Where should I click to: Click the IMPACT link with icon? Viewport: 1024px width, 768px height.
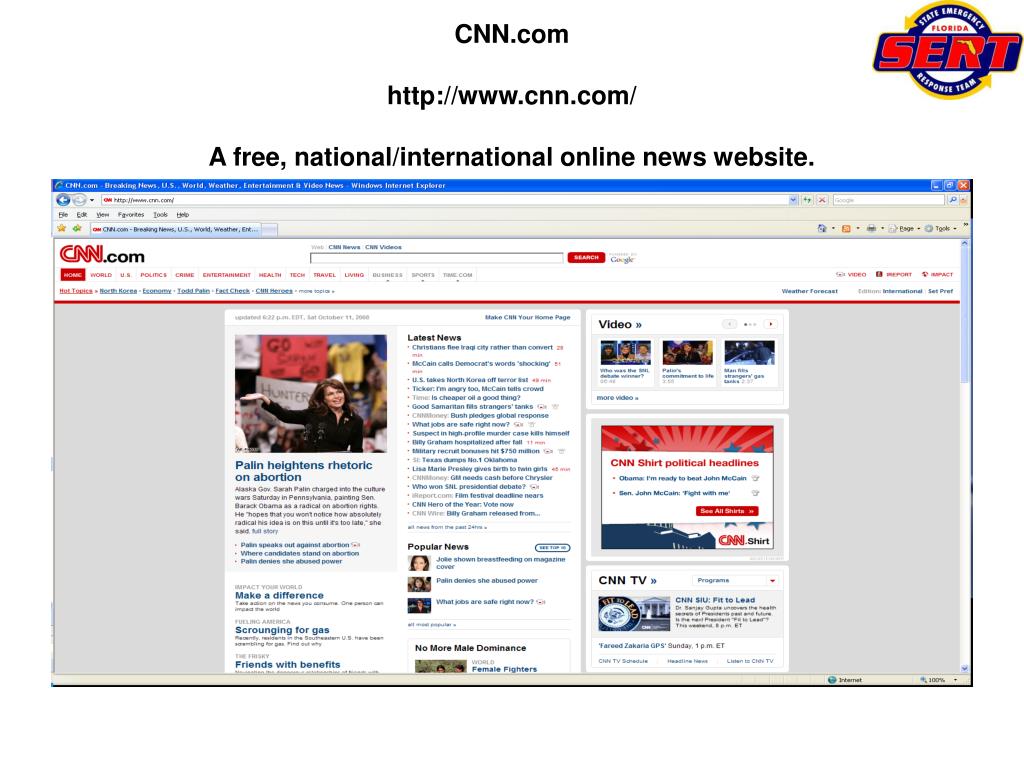pos(937,274)
